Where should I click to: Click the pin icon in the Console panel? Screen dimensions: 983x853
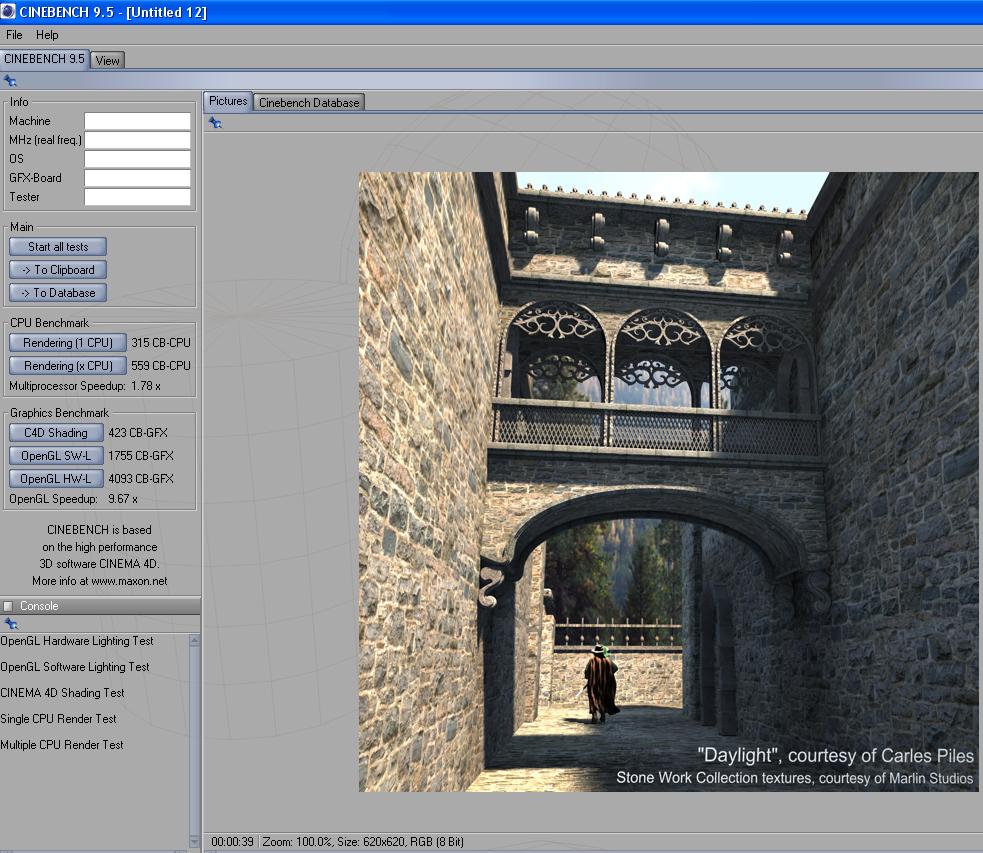pos(11,624)
